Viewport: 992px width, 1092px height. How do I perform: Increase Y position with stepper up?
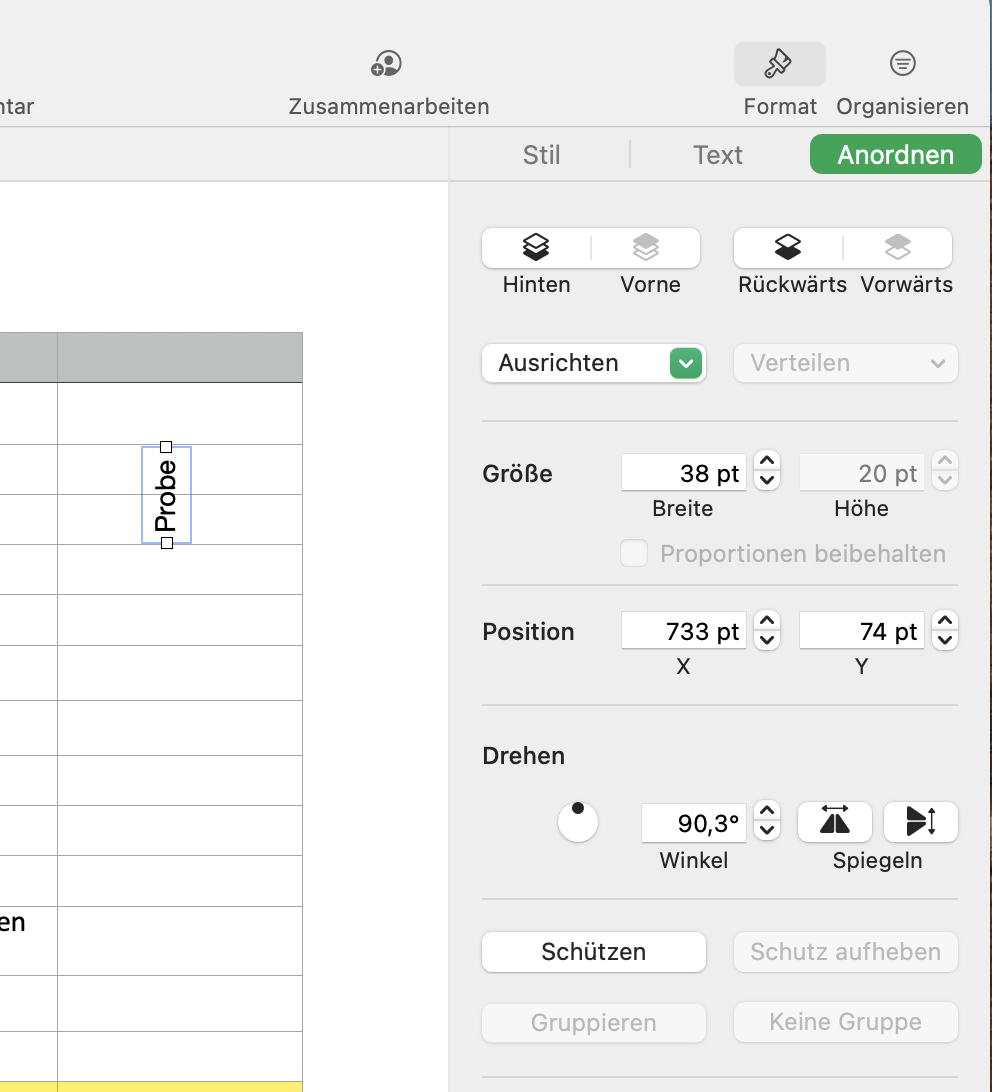click(945, 621)
